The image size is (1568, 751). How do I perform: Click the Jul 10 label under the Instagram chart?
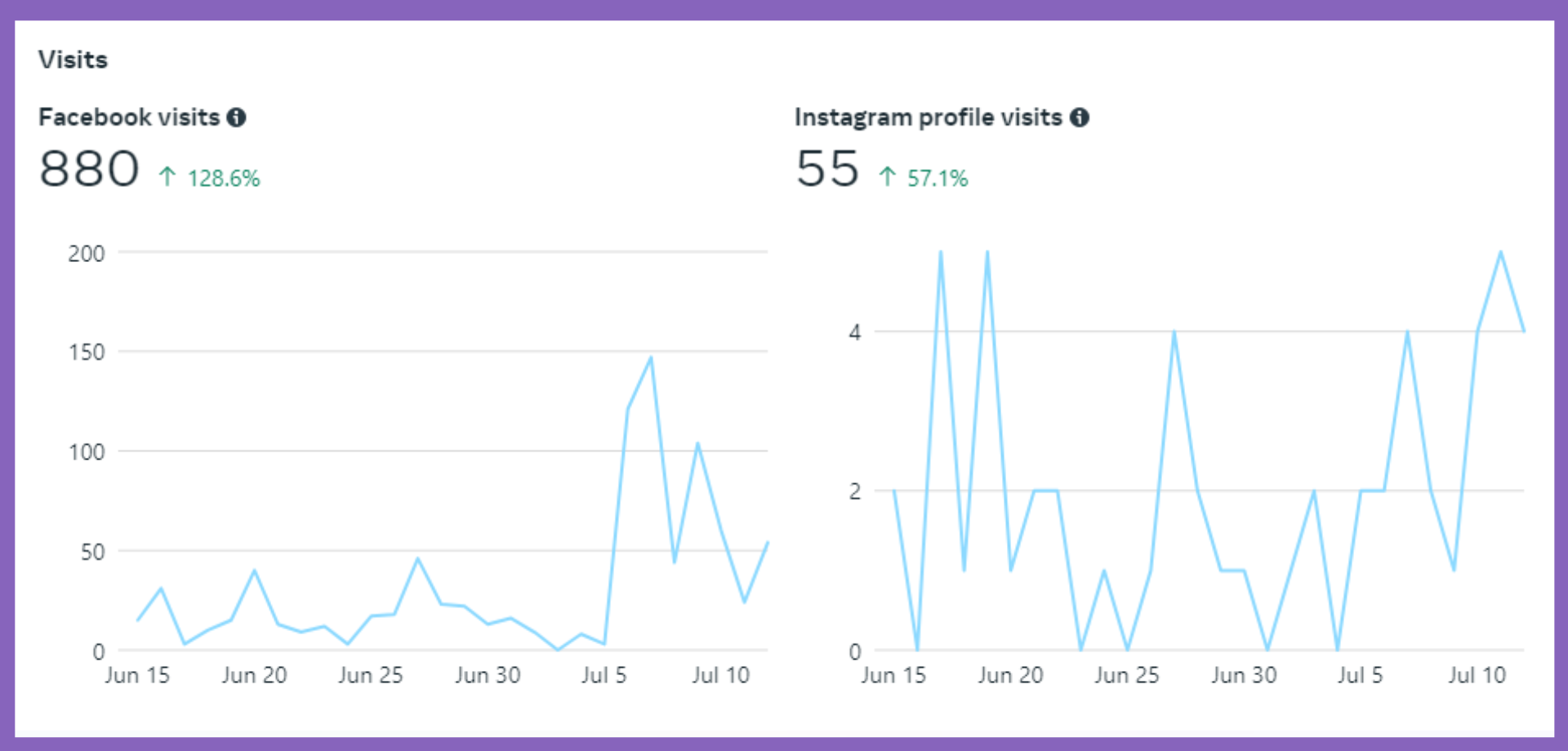[x=1477, y=675]
